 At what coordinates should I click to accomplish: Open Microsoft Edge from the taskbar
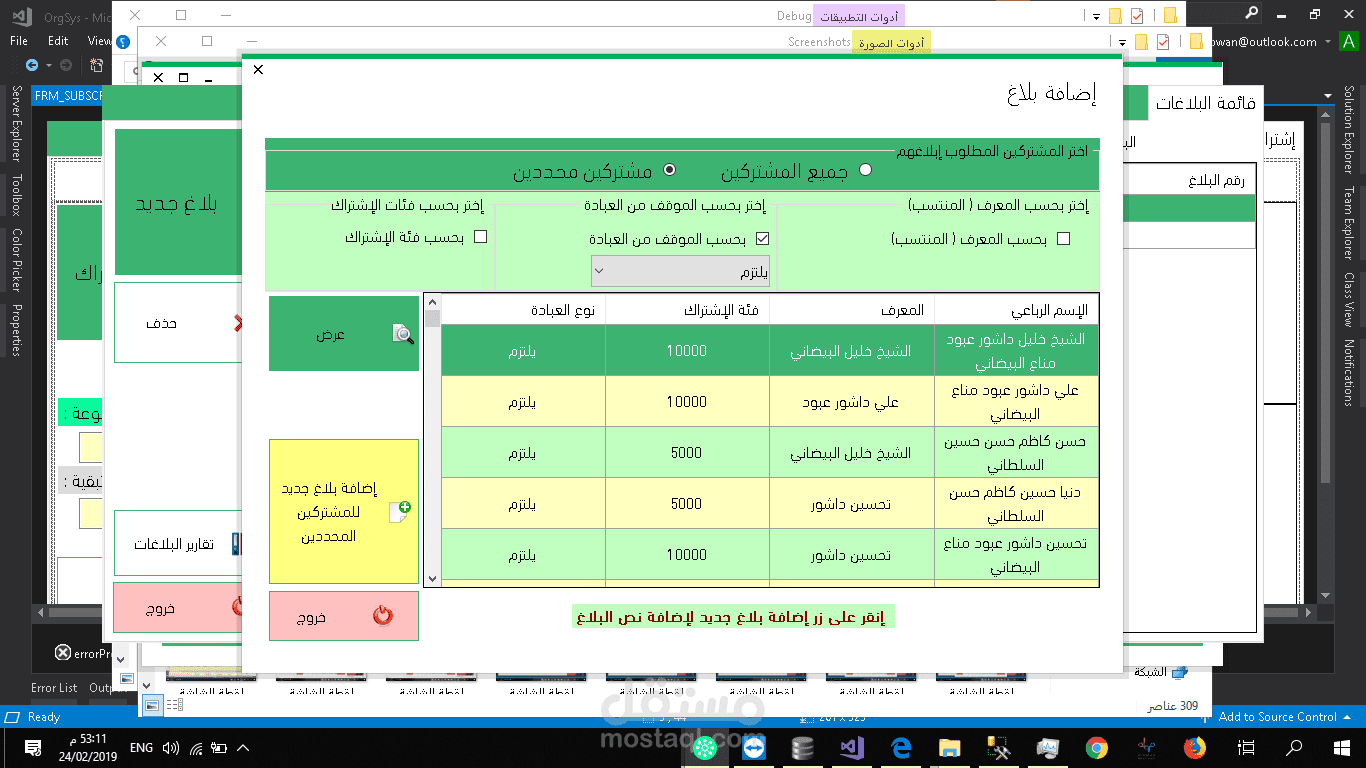pyautogui.click(x=900, y=747)
